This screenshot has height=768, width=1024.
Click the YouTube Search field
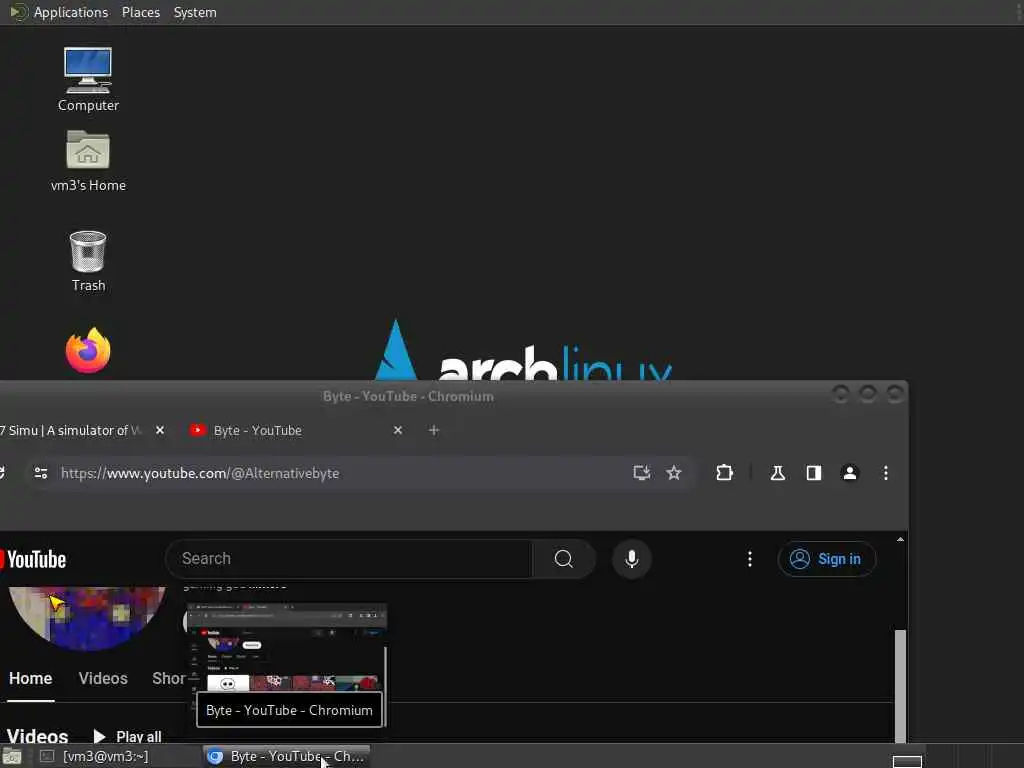pos(349,559)
